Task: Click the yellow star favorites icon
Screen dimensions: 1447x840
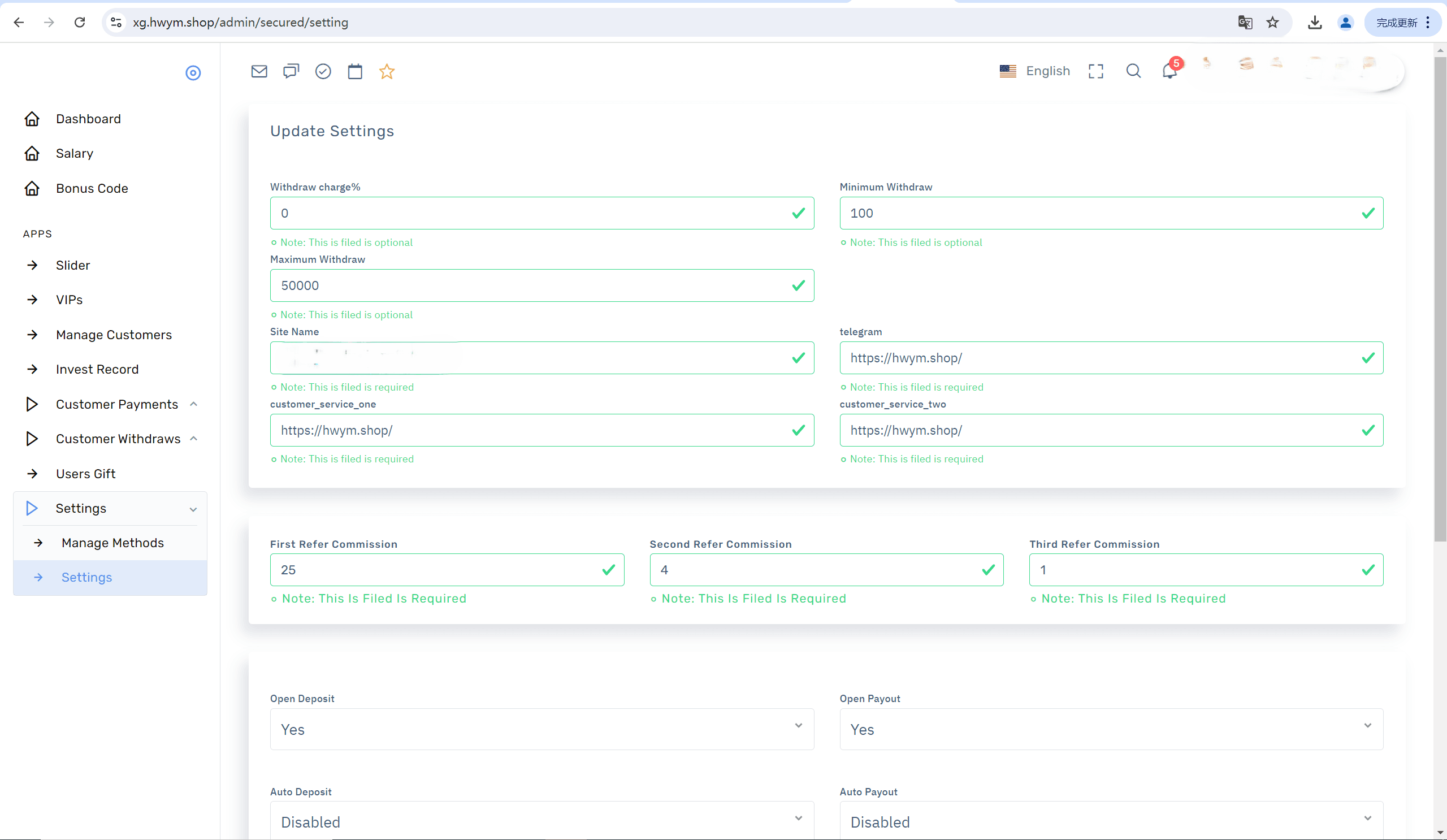Action: [387, 71]
